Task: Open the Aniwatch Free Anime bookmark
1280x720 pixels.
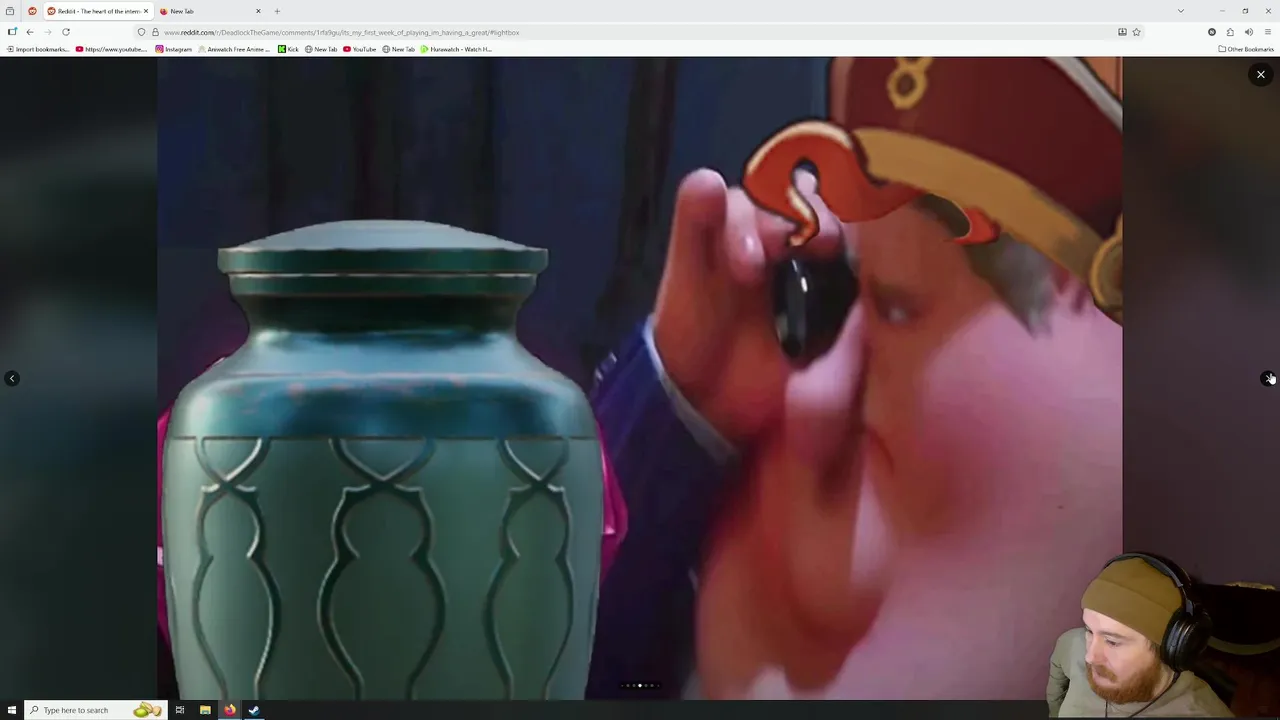Action: pos(234,49)
